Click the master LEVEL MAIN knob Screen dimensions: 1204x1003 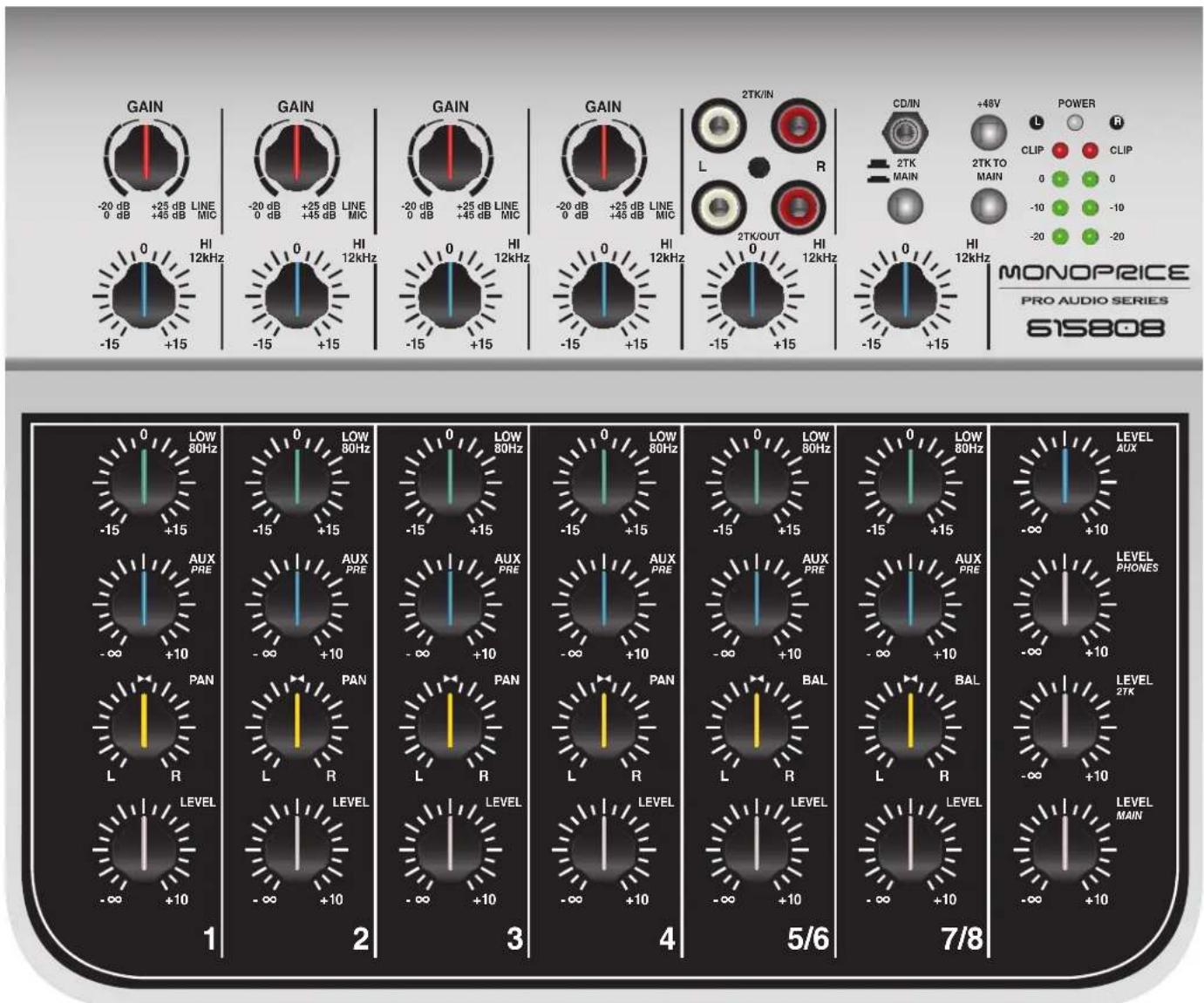tap(1065, 846)
